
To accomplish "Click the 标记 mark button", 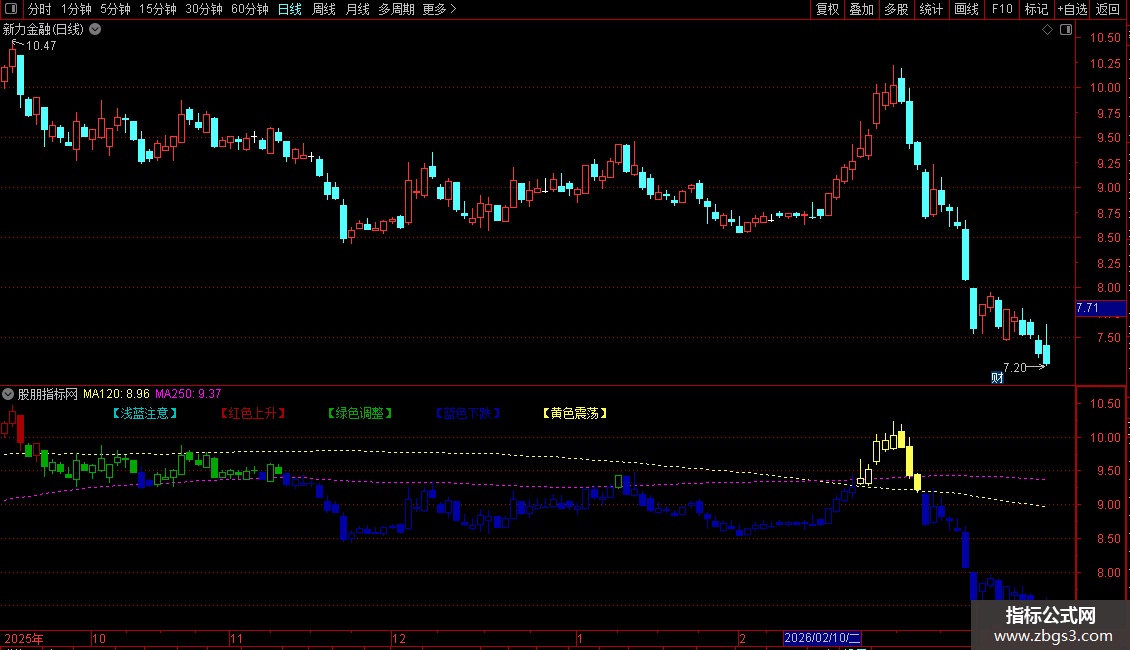I will coord(1036,9).
